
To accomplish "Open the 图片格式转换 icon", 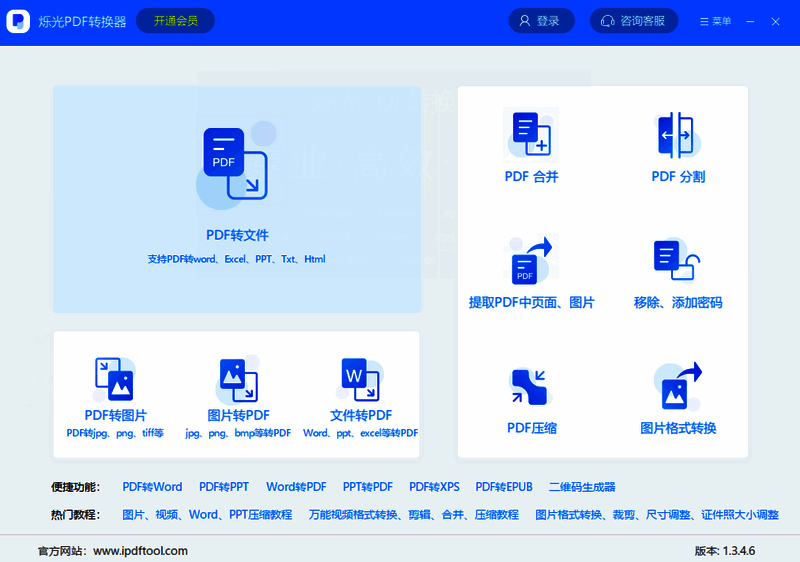I will [678, 386].
